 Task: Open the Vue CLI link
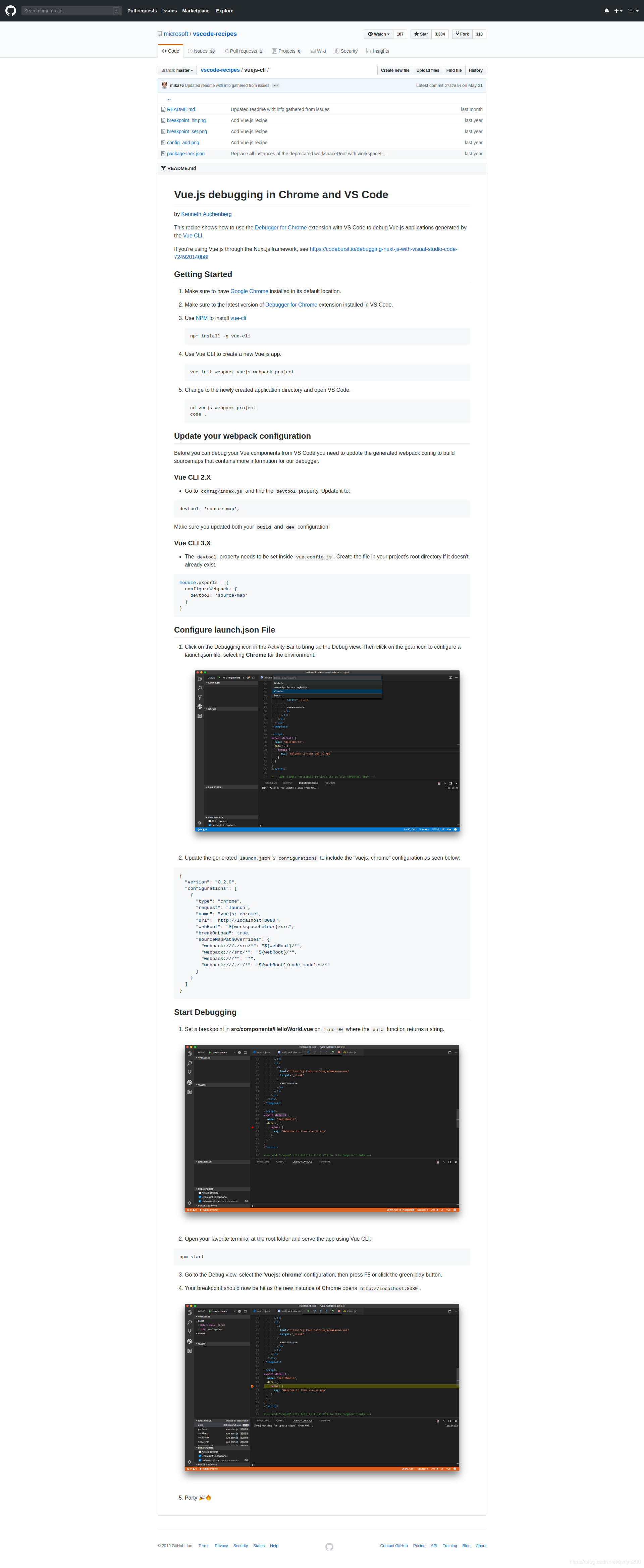[x=192, y=235]
